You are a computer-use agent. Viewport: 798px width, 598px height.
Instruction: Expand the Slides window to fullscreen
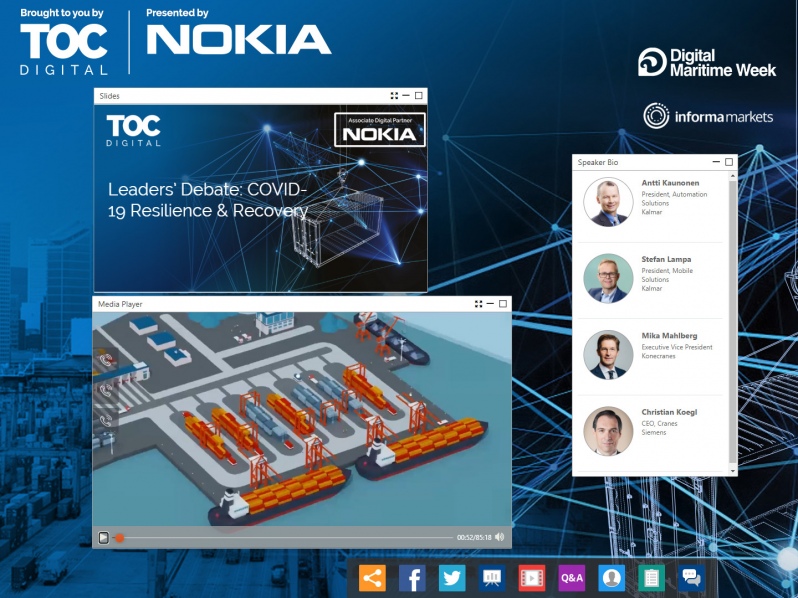(394, 96)
